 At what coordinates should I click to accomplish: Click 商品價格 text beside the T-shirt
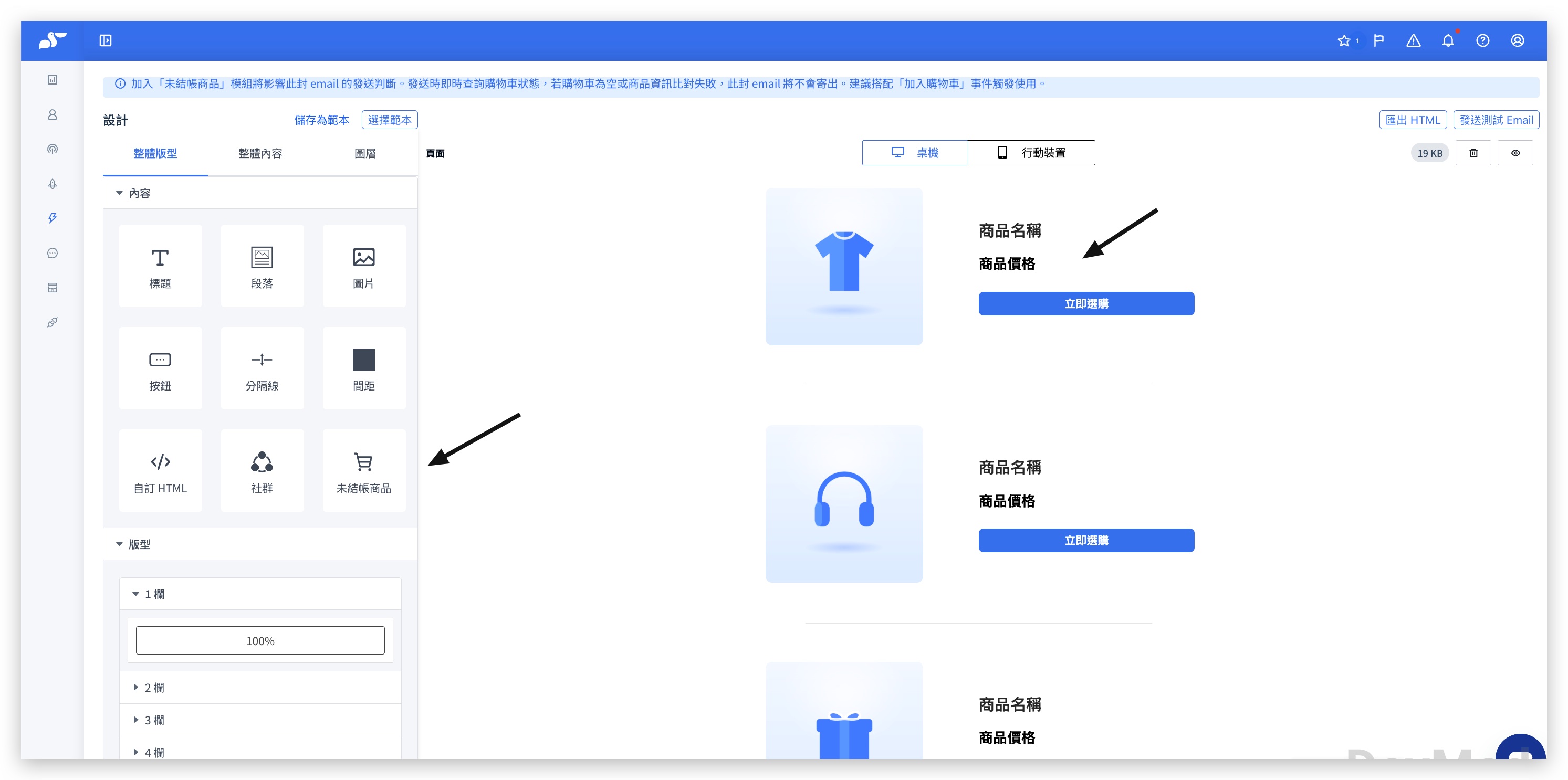[x=1007, y=264]
